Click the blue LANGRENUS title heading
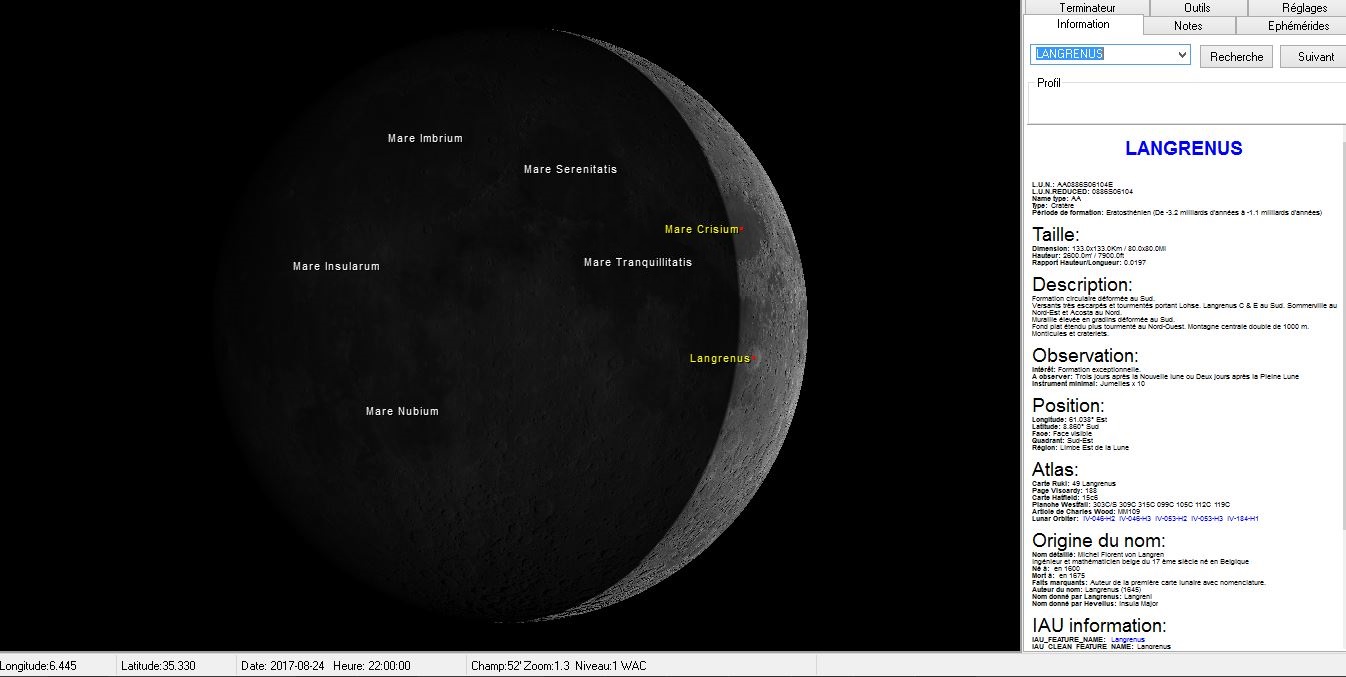1346x677 pixels. click(x=1183, y=149)
